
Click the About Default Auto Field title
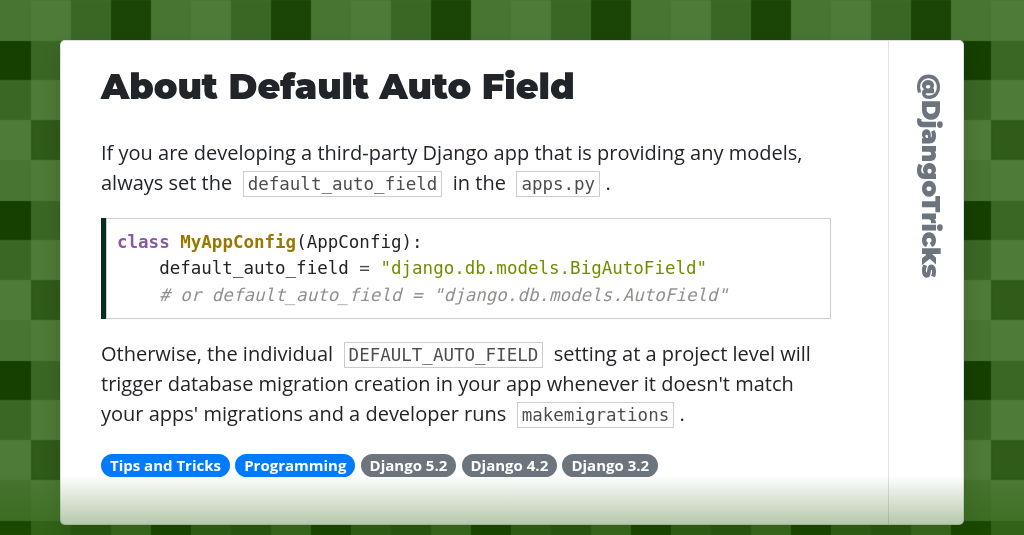(x=338, y=87)
